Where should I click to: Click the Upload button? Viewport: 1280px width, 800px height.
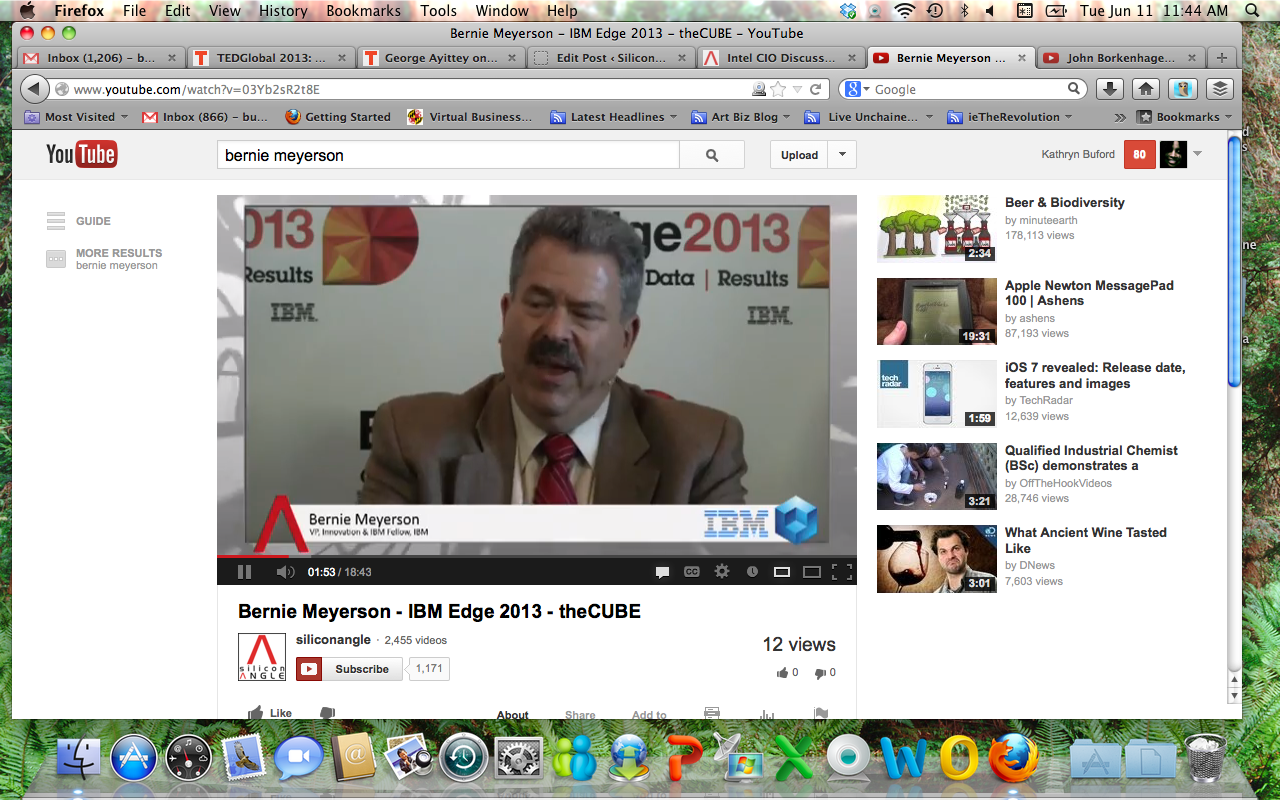[799, 155]
